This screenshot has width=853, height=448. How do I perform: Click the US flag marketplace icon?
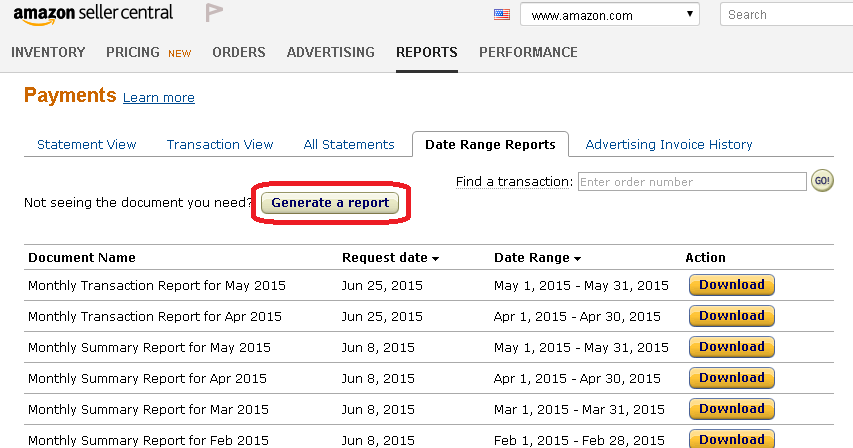click(502, 15)
